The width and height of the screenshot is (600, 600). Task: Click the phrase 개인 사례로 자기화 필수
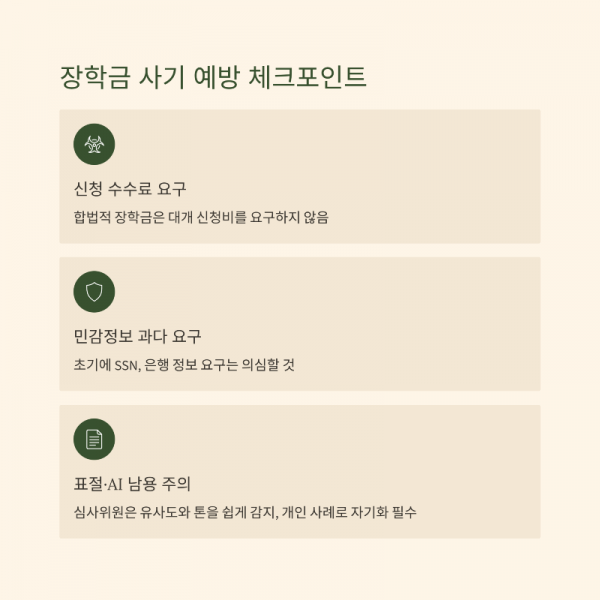(x=349, y=512)
